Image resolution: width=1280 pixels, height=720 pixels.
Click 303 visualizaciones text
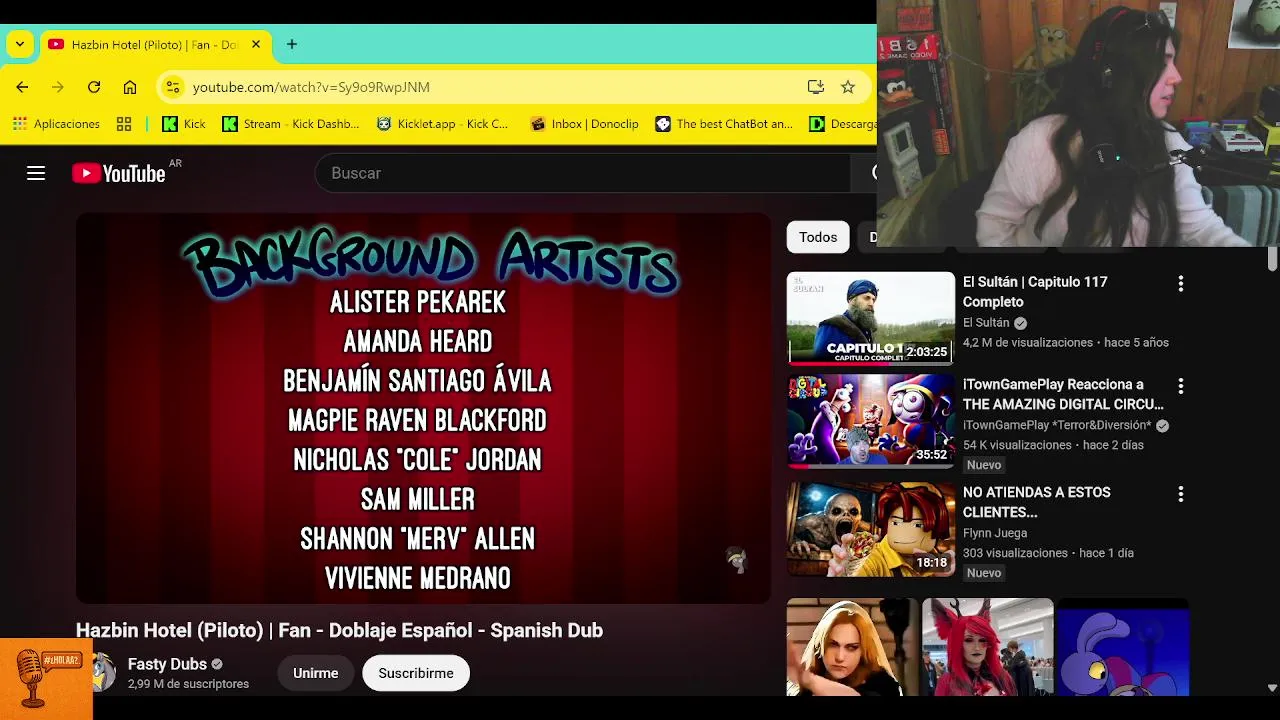point(1015,553)
